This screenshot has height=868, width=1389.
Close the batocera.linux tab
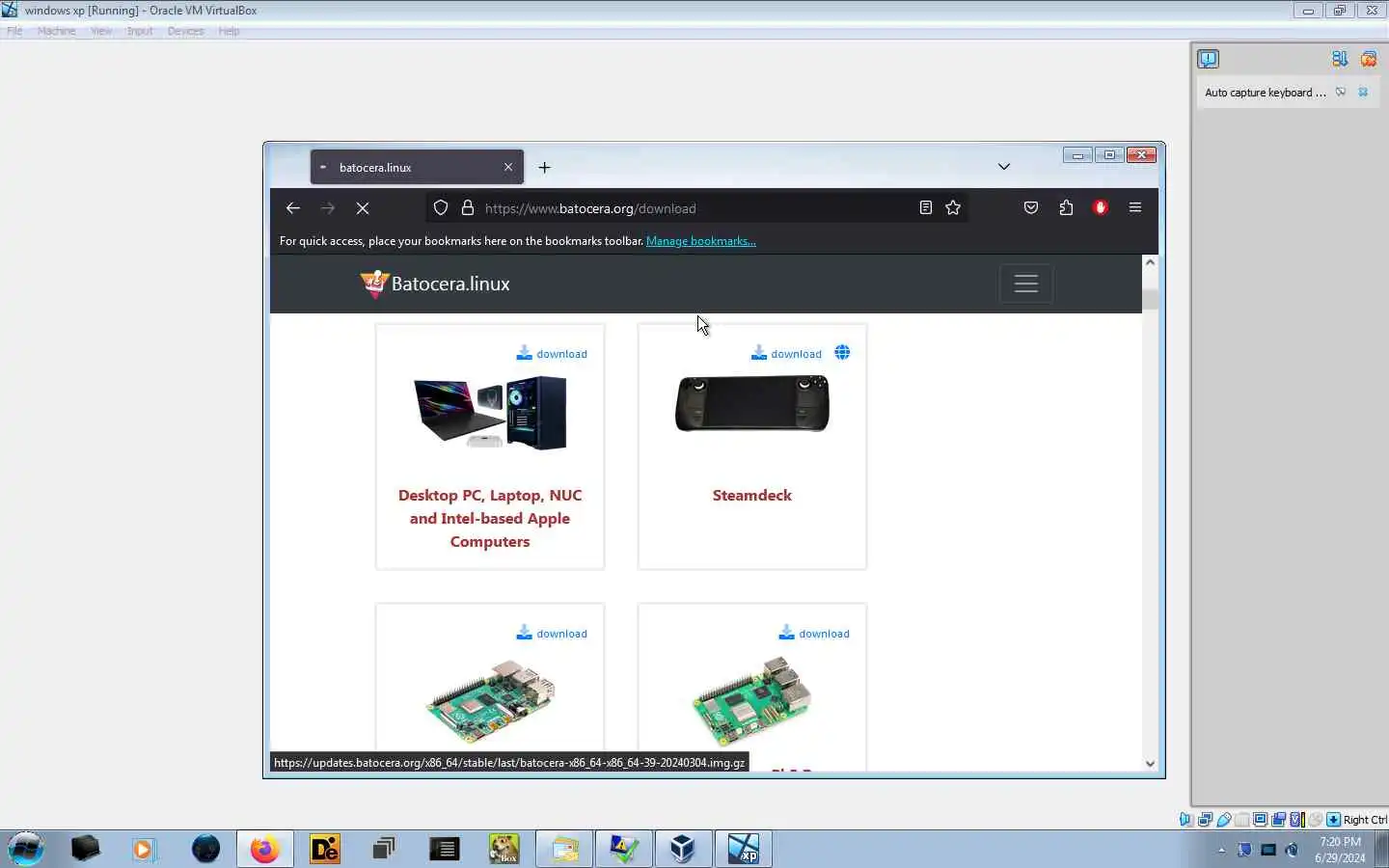[x=508, y=167]
